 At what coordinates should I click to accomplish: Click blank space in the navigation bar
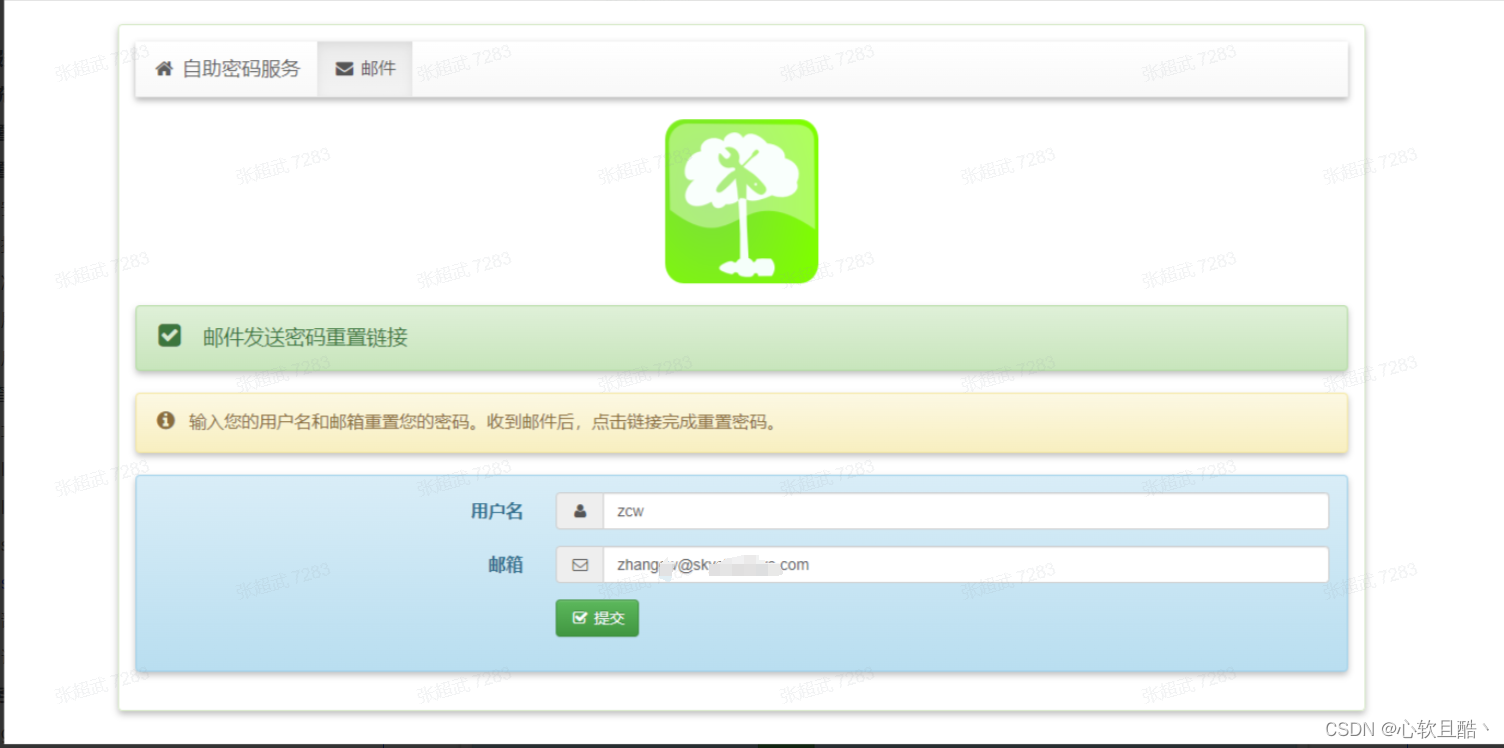pyautogui.click(x=880, y=69)
